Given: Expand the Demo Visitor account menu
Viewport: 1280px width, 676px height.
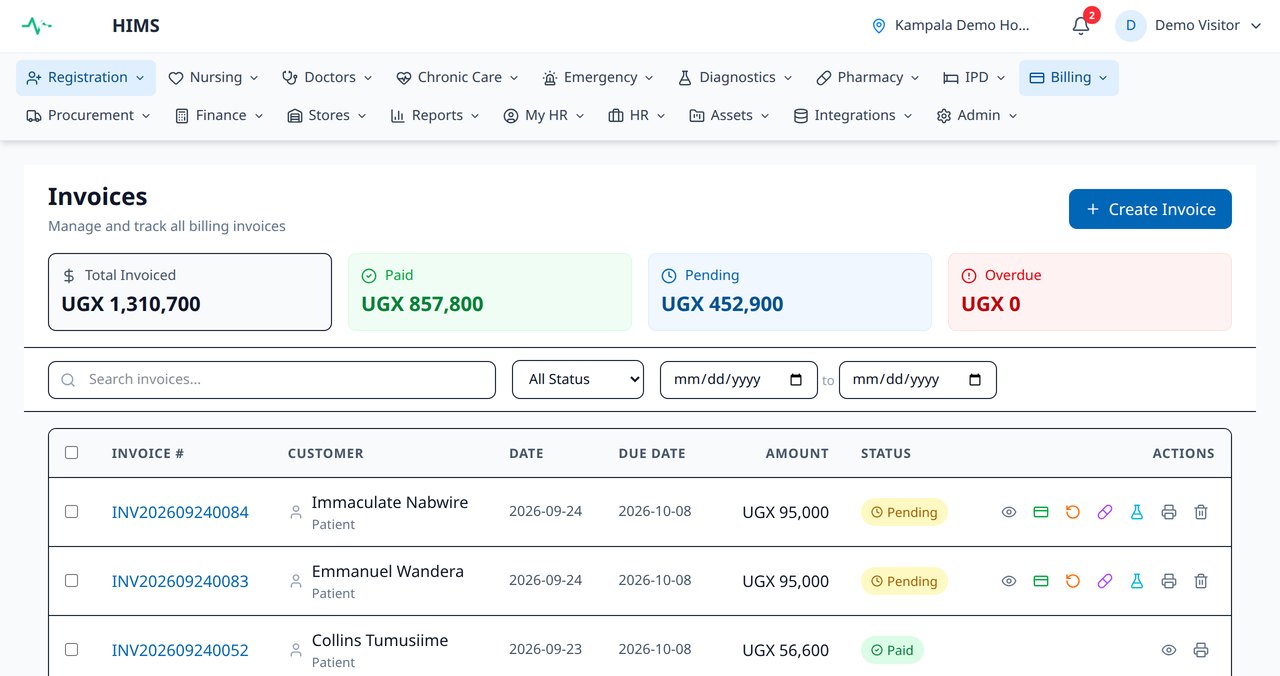Looking at the screenshot, I should coord(1189,26).
